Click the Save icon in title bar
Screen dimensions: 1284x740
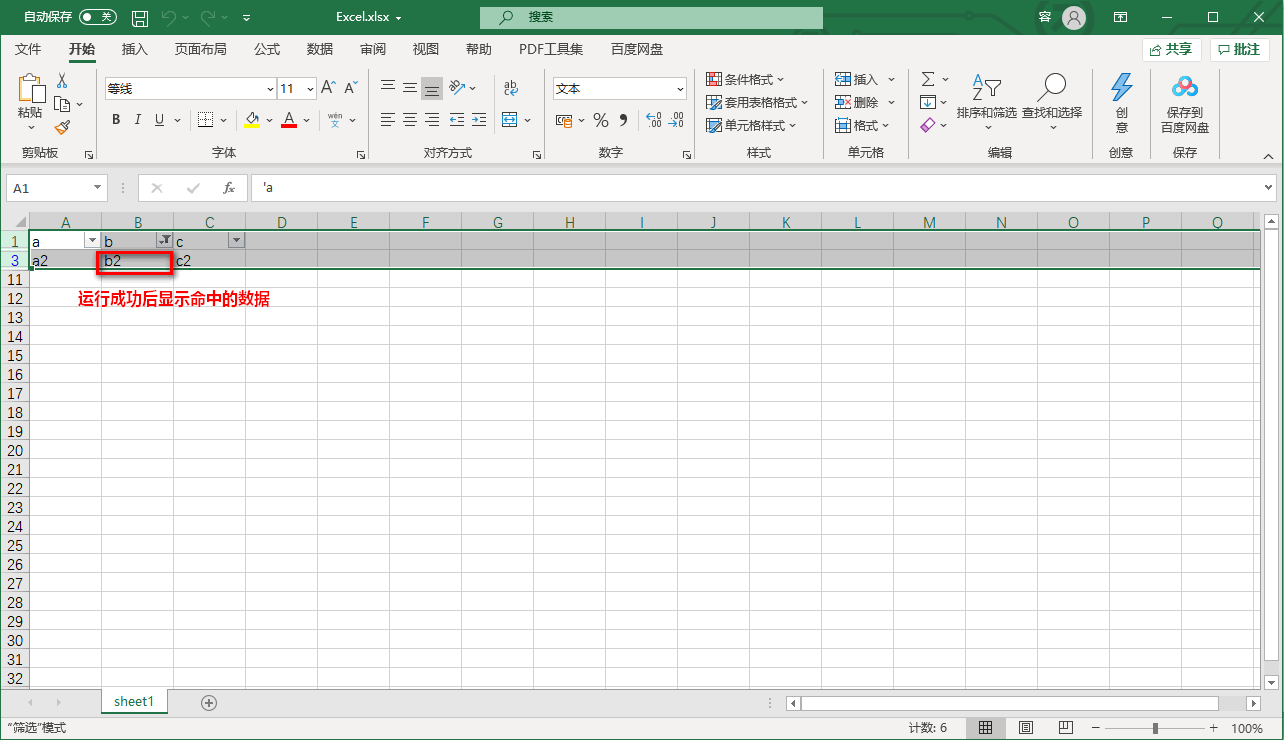pyautogui.click(x=140, y=18)
